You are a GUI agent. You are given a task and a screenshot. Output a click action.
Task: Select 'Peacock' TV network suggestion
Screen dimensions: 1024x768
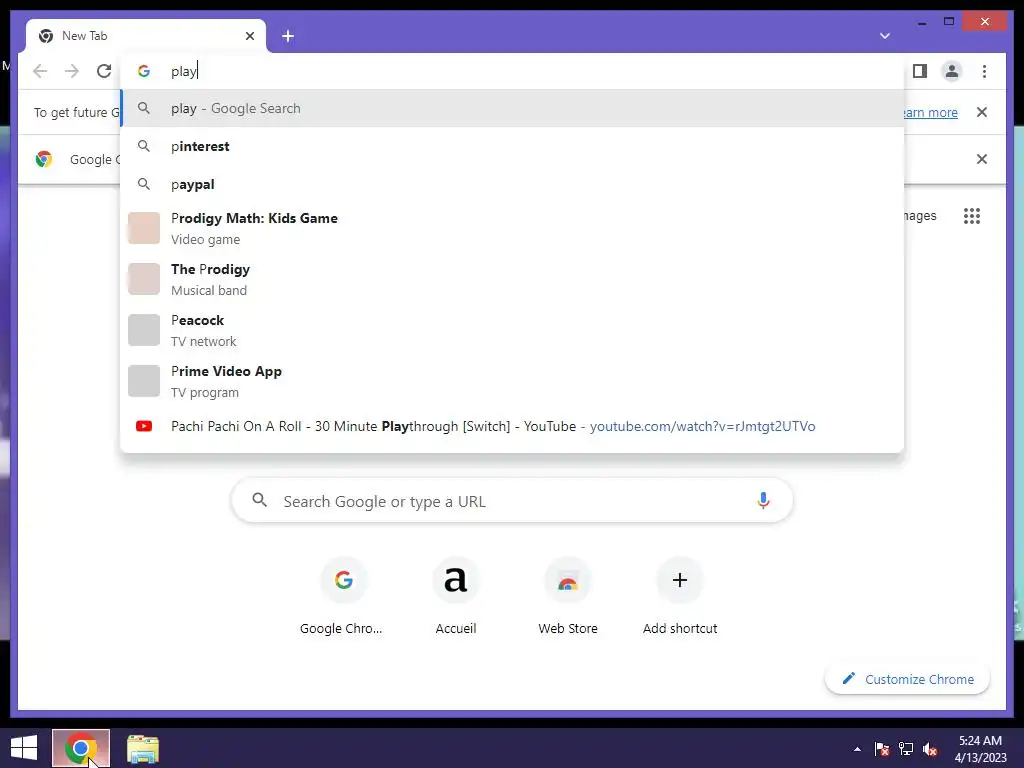tap(512, 330)
